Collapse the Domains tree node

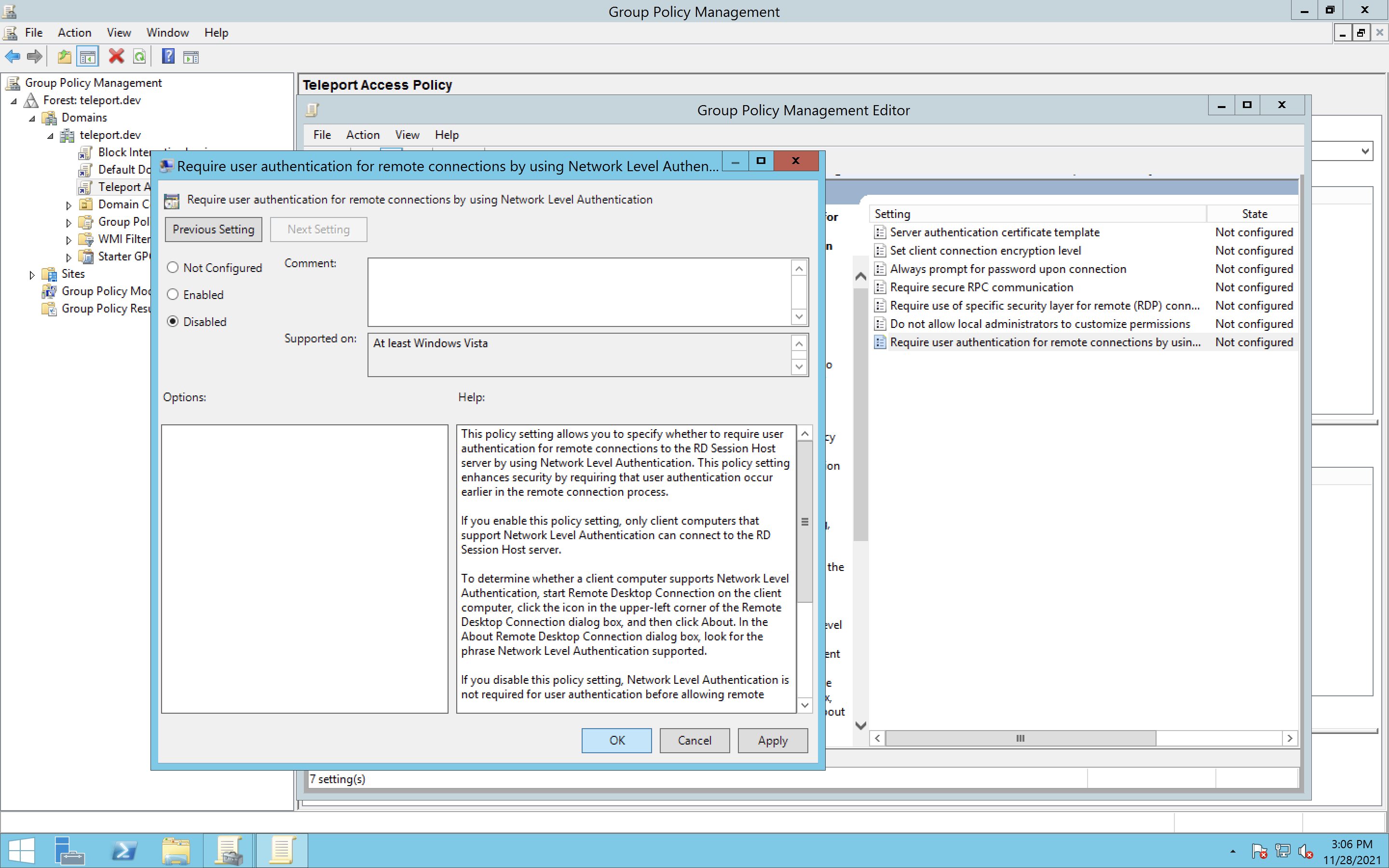[32, 118]
